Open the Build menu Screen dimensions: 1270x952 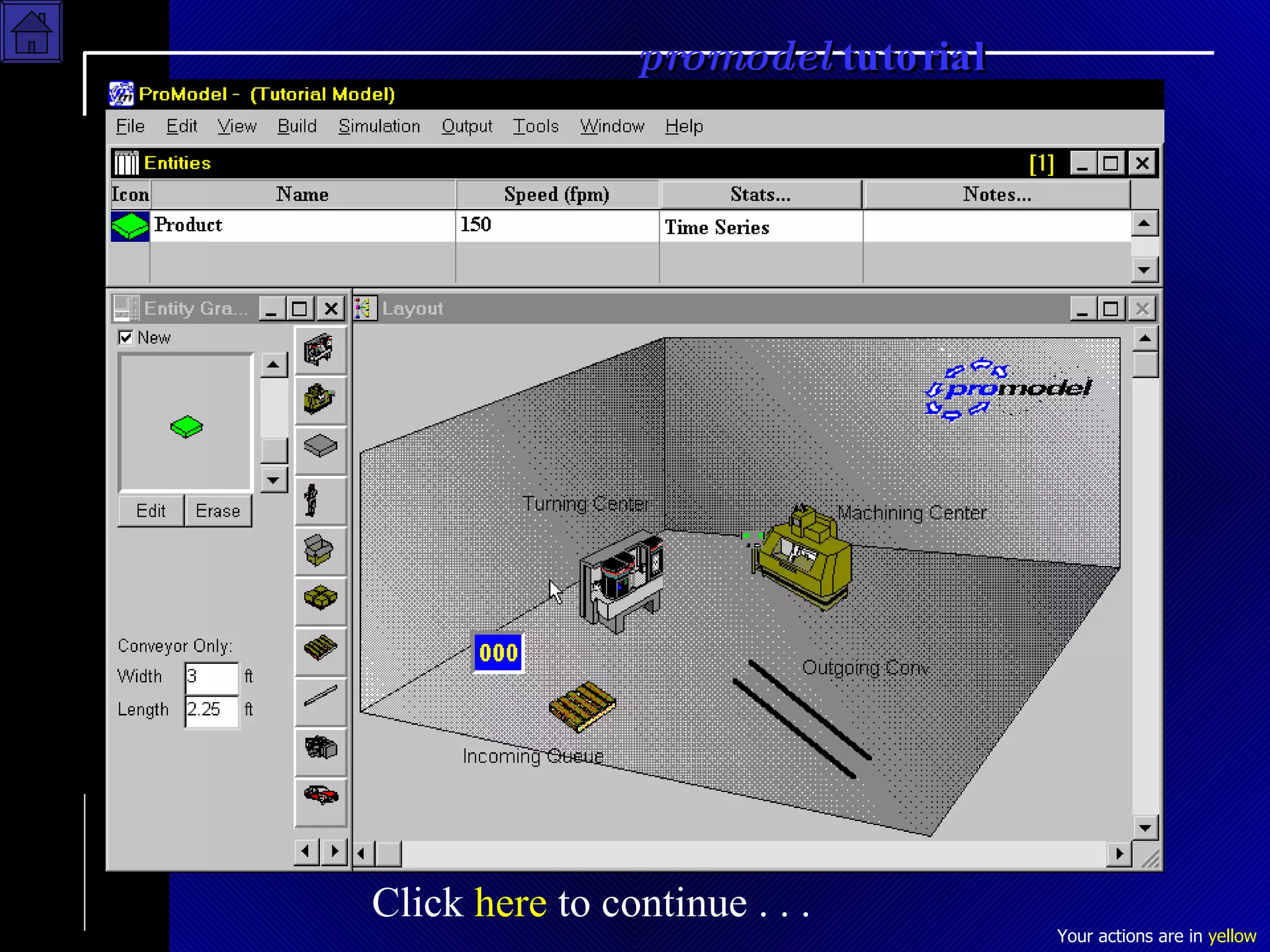click(297, 126)
